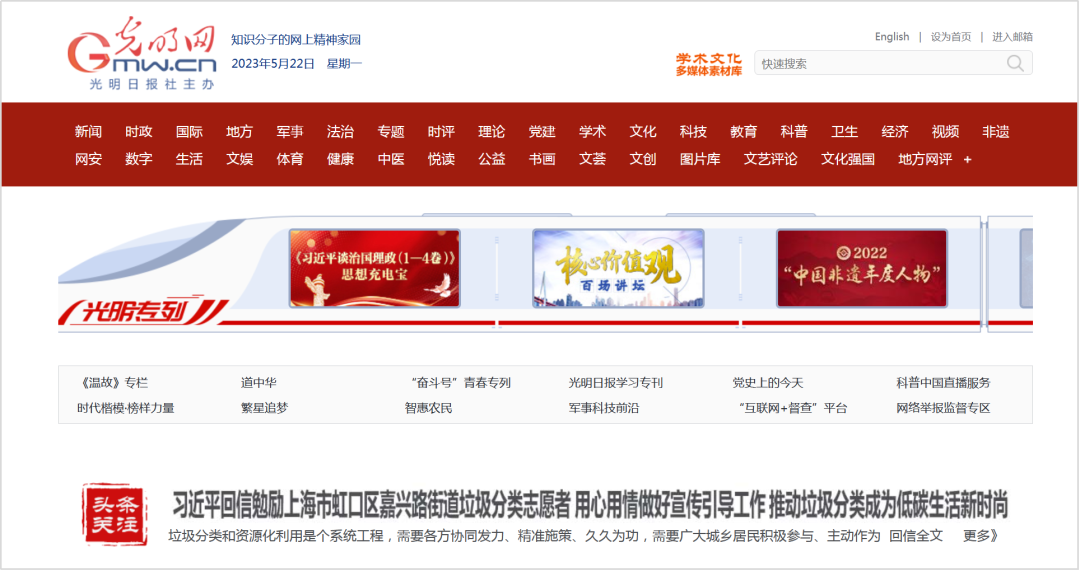This screenshot has width=1080, height=571.
Task: Click the 头条关注 red stamp icon
Action: pyautogui.click(x=115, y=515)
